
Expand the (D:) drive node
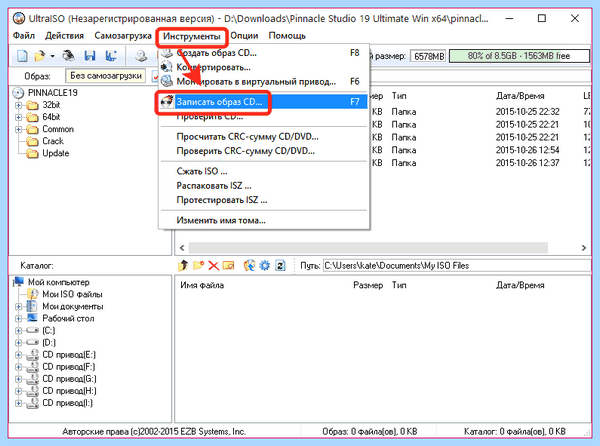click(x=18, y=343)
